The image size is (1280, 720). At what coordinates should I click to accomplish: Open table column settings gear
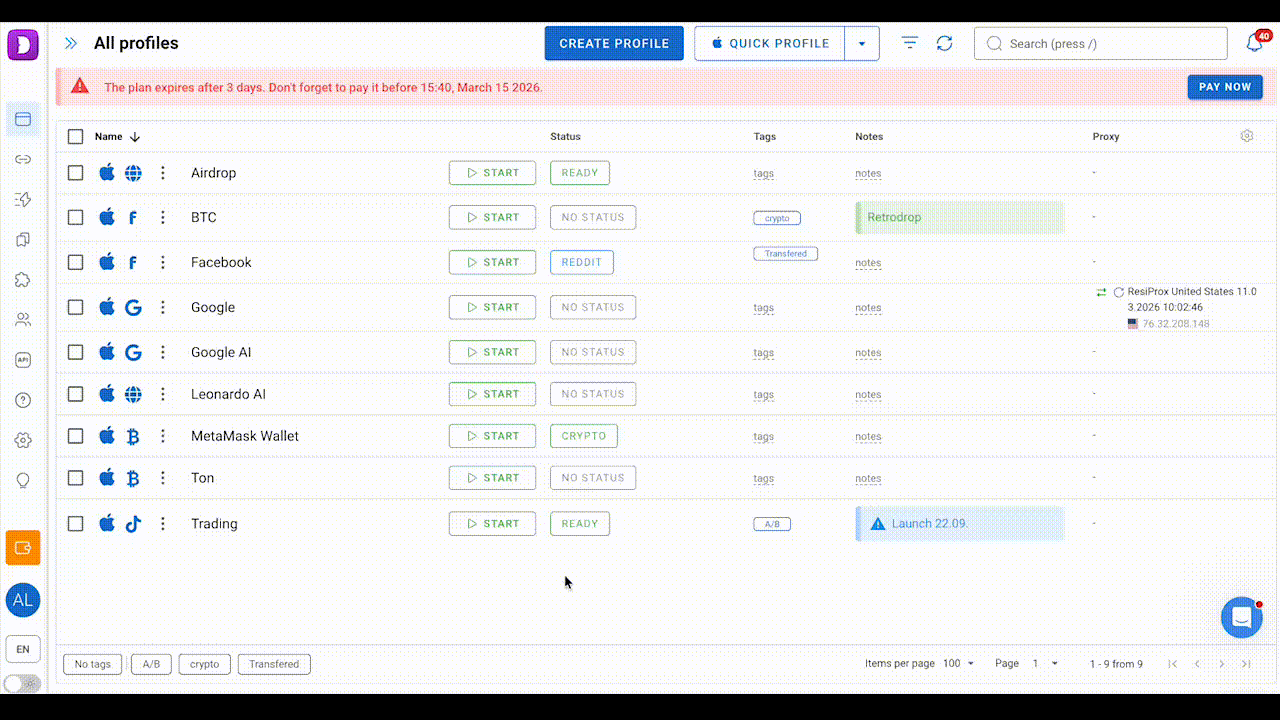point(1246,136)
